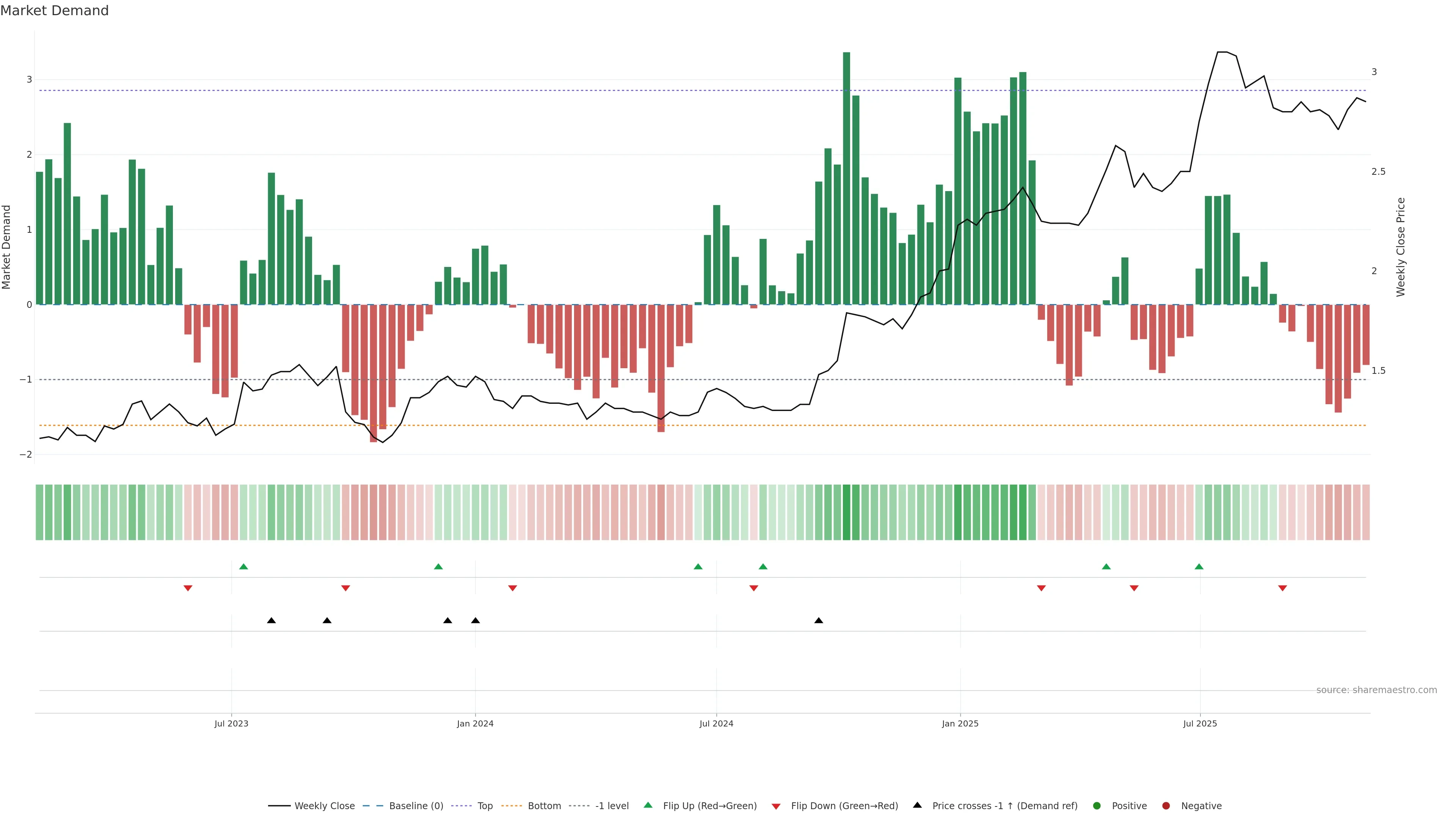Click the first green flip-up marker after Jul 2023
The height and width of the screenshot is (819, 1456).
coord(243,566)
